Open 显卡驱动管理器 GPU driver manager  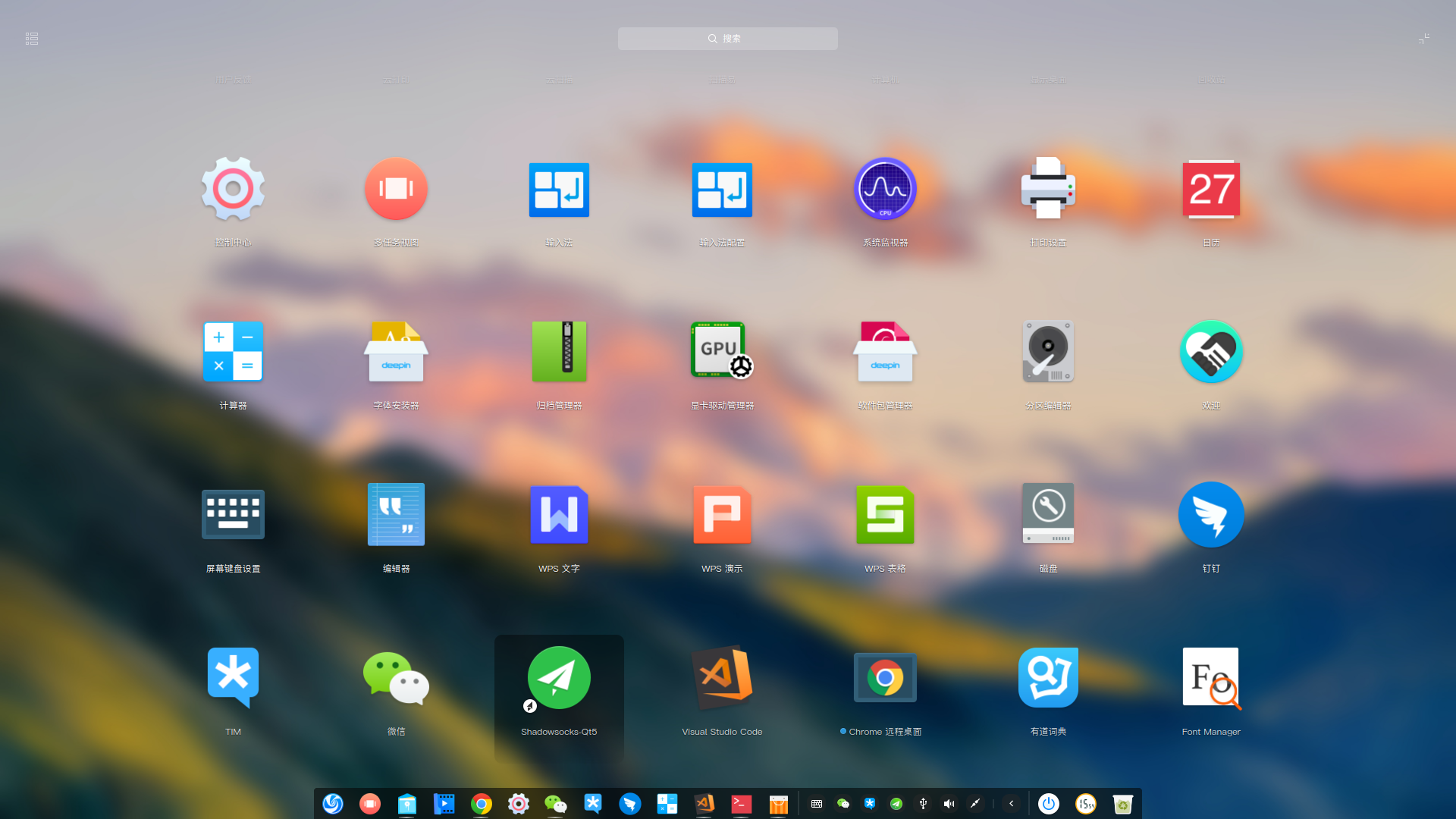pos(722,351)
